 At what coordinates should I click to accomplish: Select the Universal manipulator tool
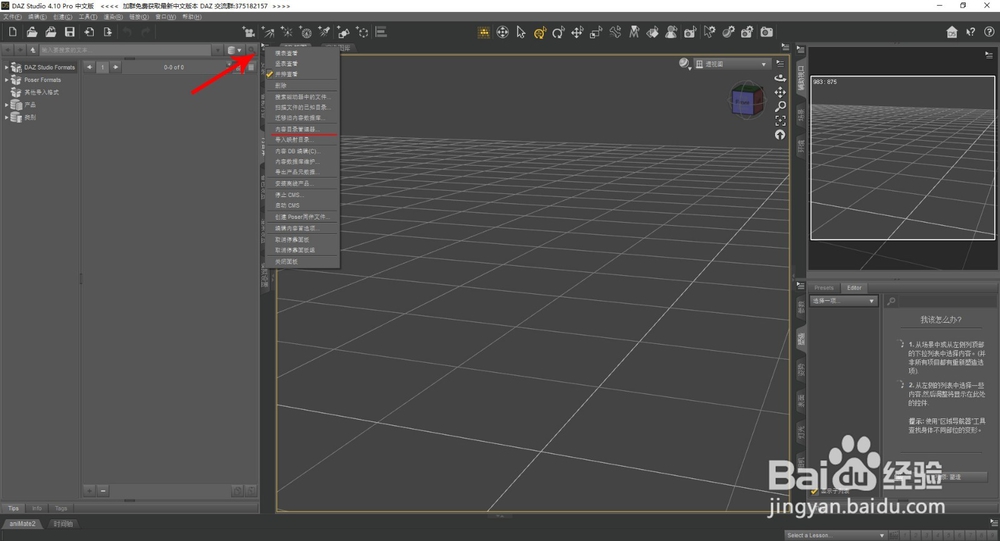point(503,32)
